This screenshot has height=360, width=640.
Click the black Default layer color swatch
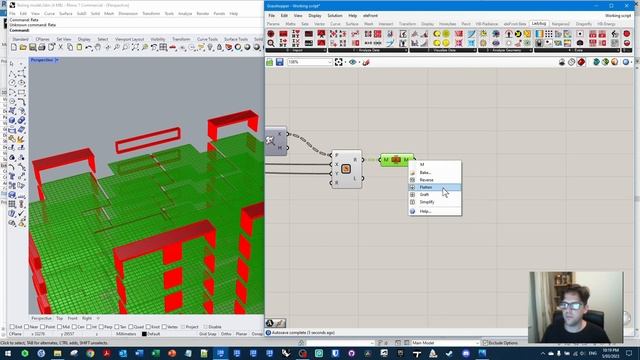(144, 334)
